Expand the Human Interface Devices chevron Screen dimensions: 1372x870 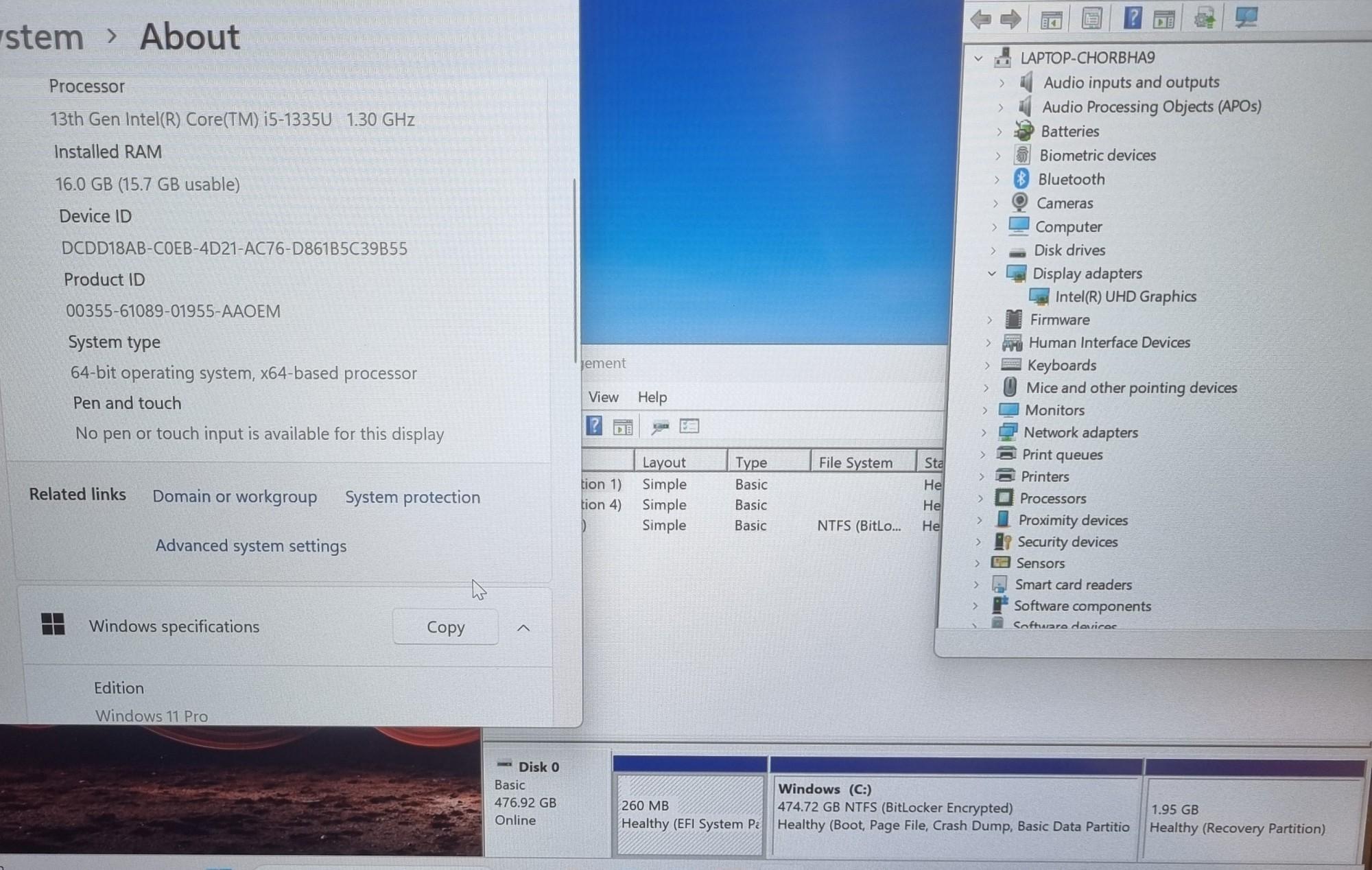[x=988, y=342]
